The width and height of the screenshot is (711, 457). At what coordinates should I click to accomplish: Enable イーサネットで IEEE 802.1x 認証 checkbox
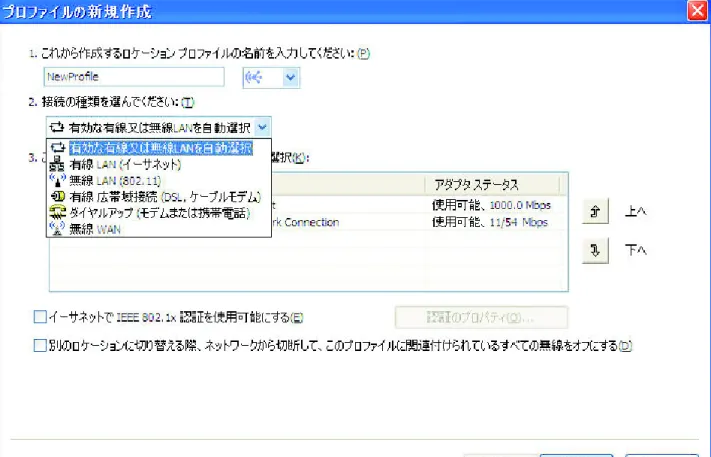tap(40, 316)
